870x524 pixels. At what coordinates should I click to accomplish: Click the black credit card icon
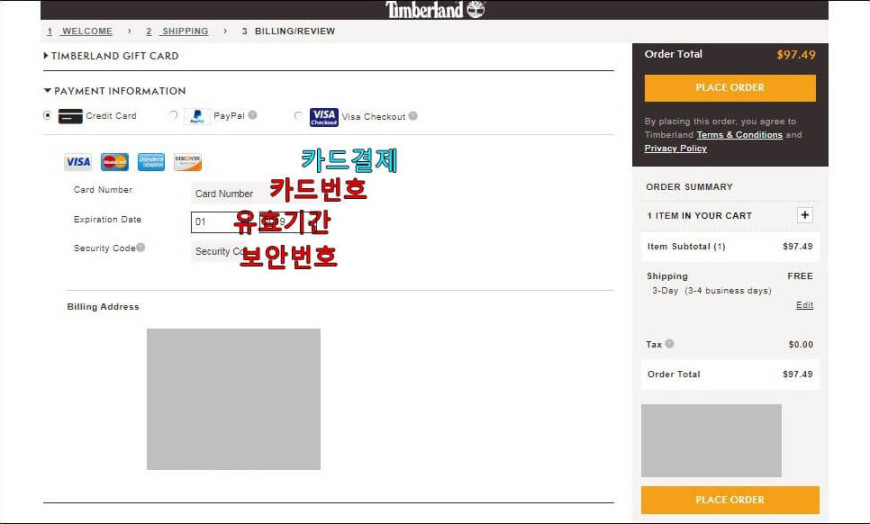(x=70, y=116)
